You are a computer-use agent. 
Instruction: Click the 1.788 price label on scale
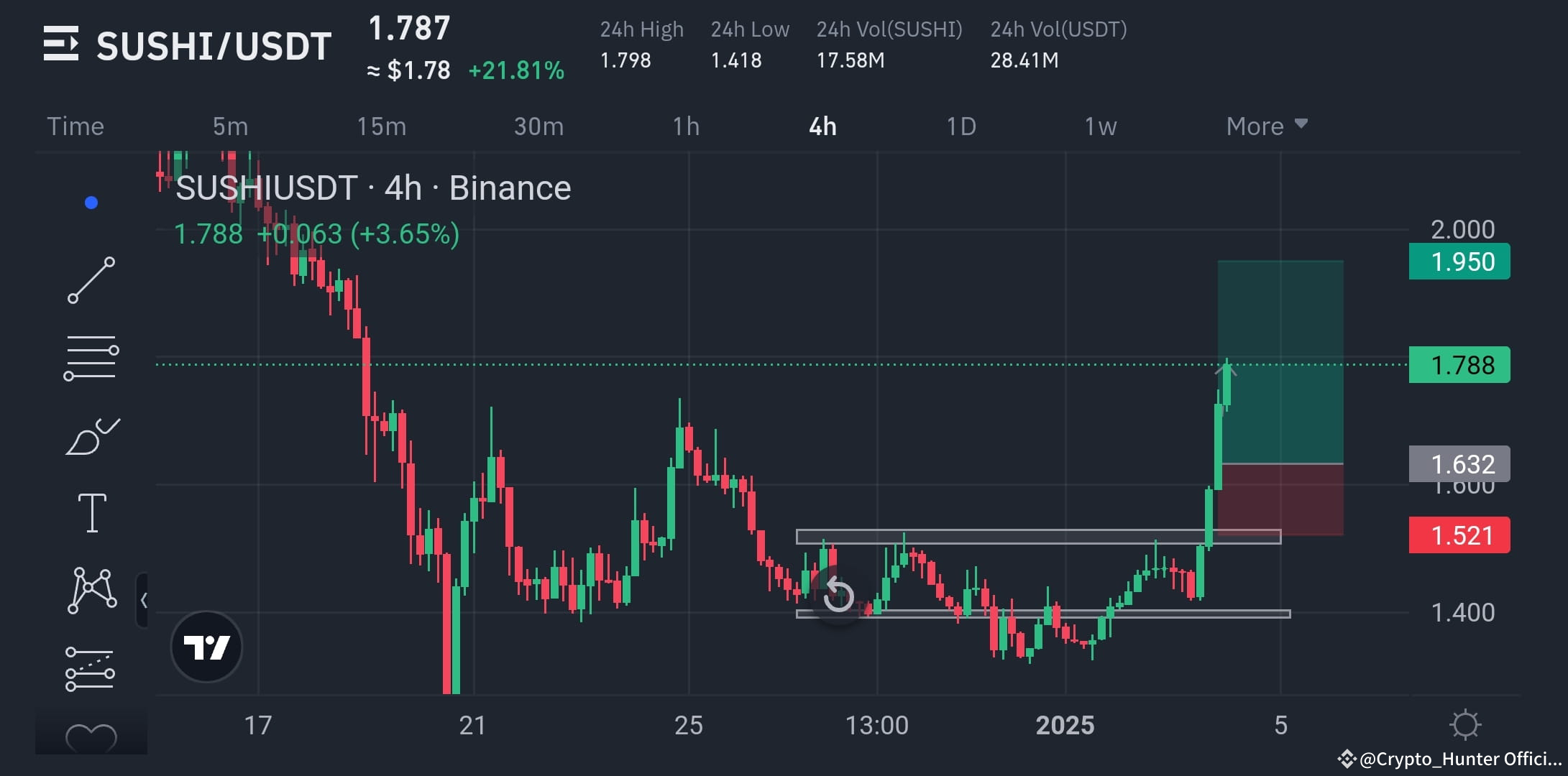(x=1459, y=364)
